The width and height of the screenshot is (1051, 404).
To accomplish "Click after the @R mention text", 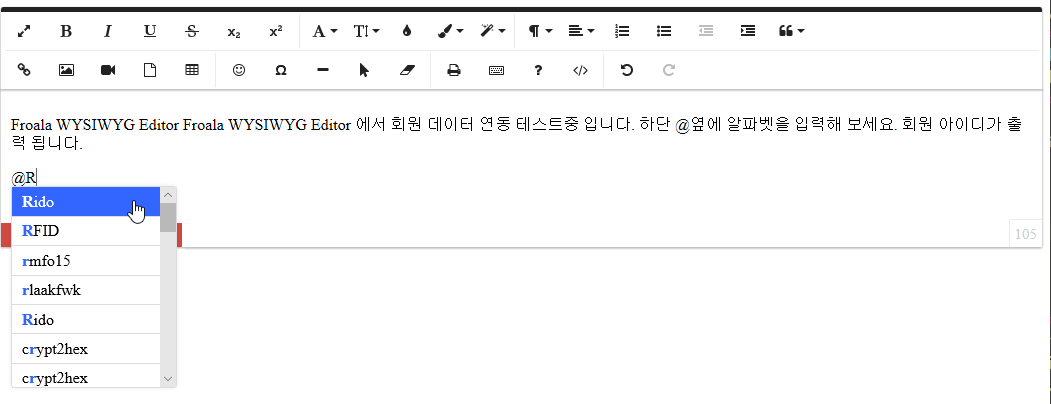I will 38,178.
